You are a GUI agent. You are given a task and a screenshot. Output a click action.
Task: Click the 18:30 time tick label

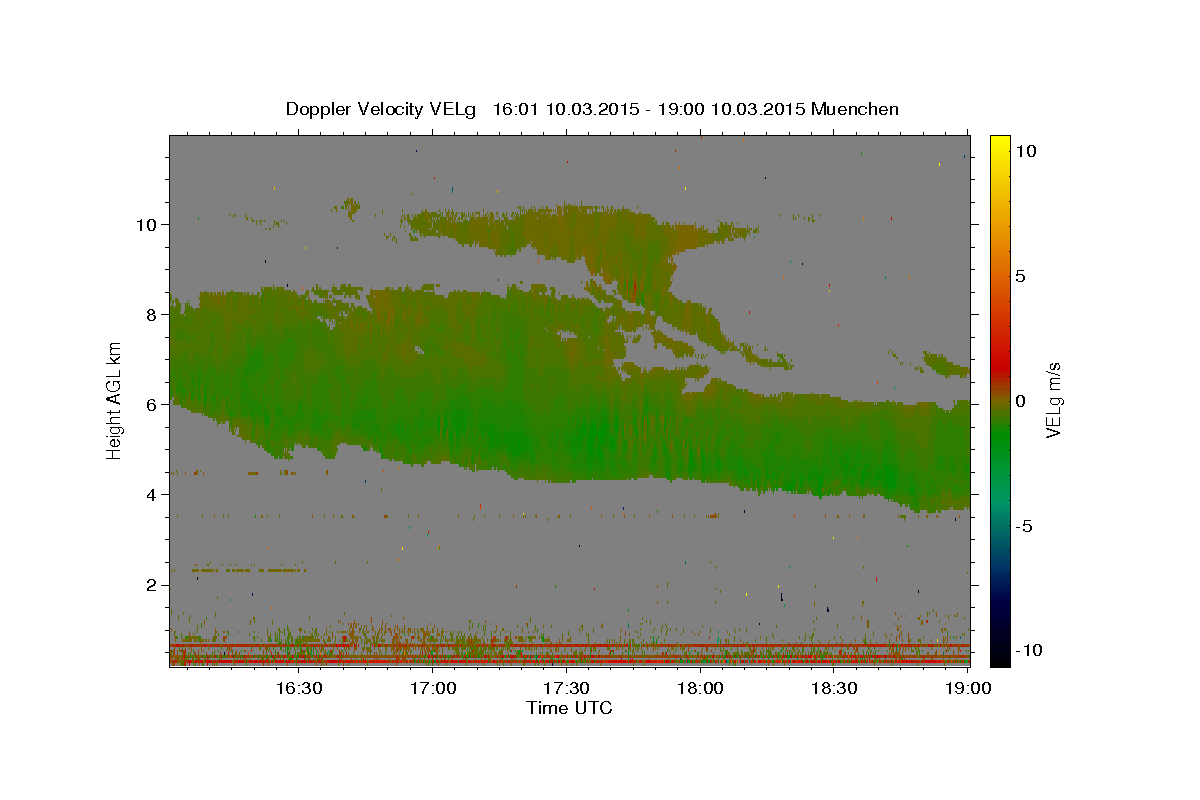[834, 689]
